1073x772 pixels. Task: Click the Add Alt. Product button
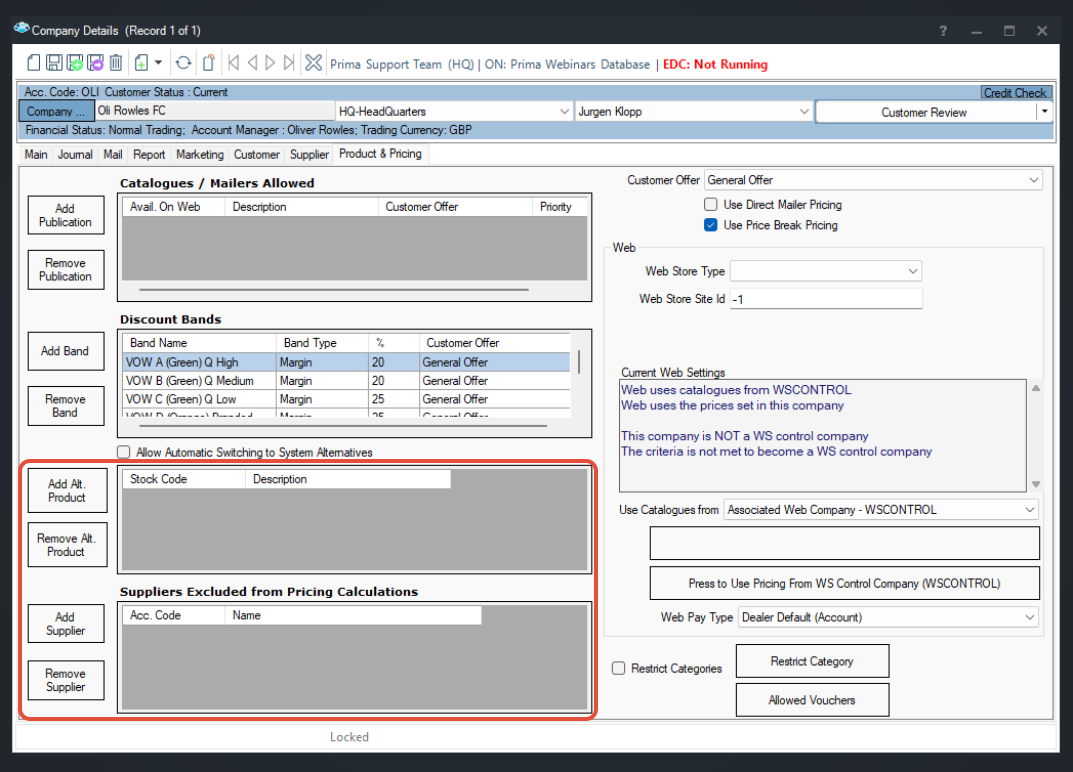67,491
